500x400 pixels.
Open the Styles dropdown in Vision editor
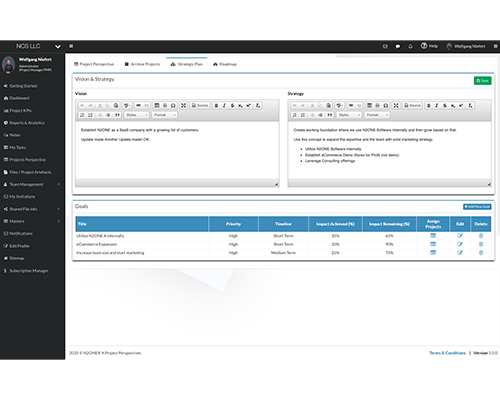[136, 115]
